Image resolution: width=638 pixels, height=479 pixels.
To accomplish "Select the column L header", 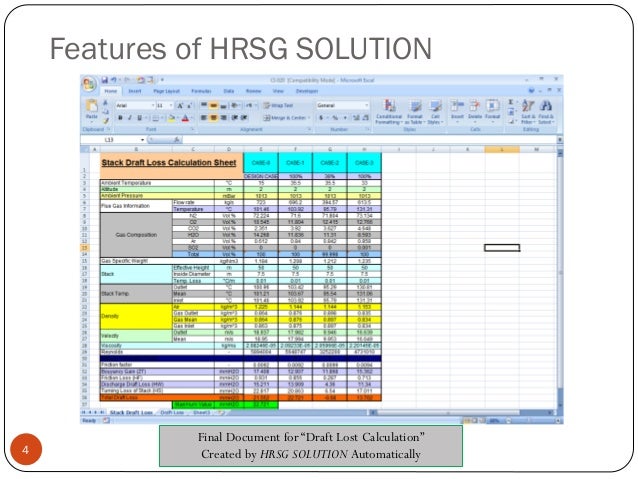I will 502,149.
